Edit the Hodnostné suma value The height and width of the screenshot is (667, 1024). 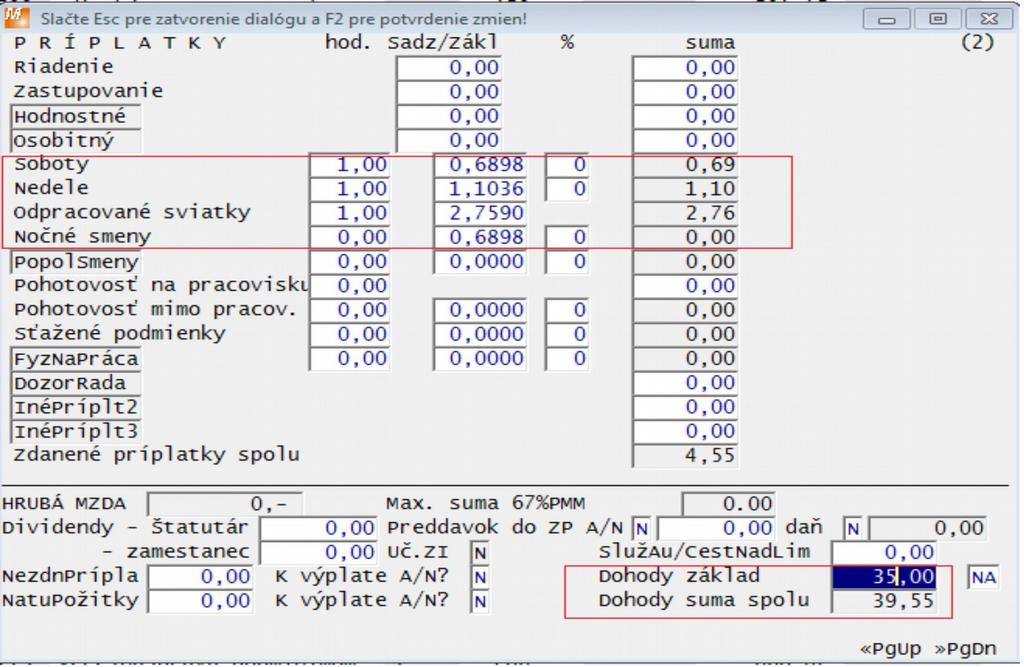pos(685,116)
